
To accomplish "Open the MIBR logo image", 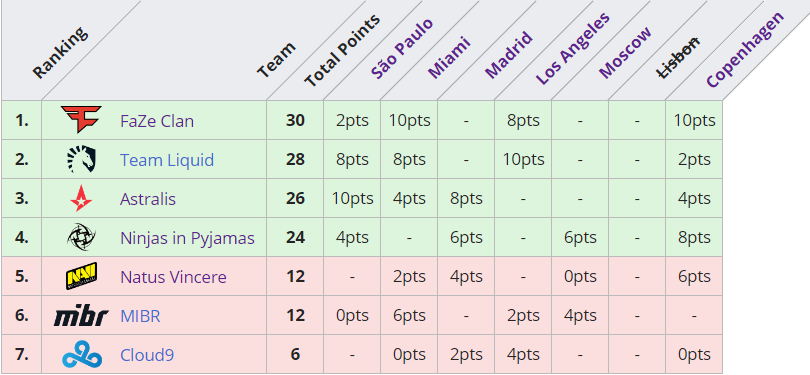I will click(81, 316).
